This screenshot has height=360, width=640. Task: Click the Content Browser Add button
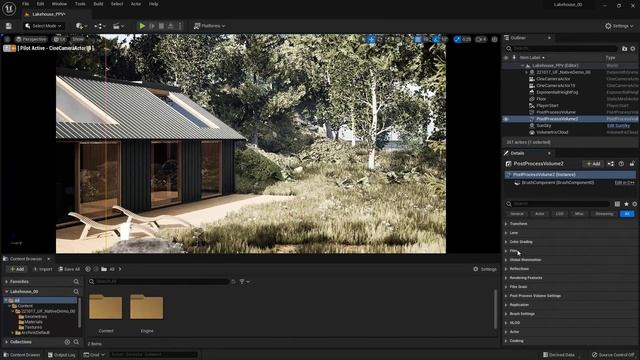16,269
